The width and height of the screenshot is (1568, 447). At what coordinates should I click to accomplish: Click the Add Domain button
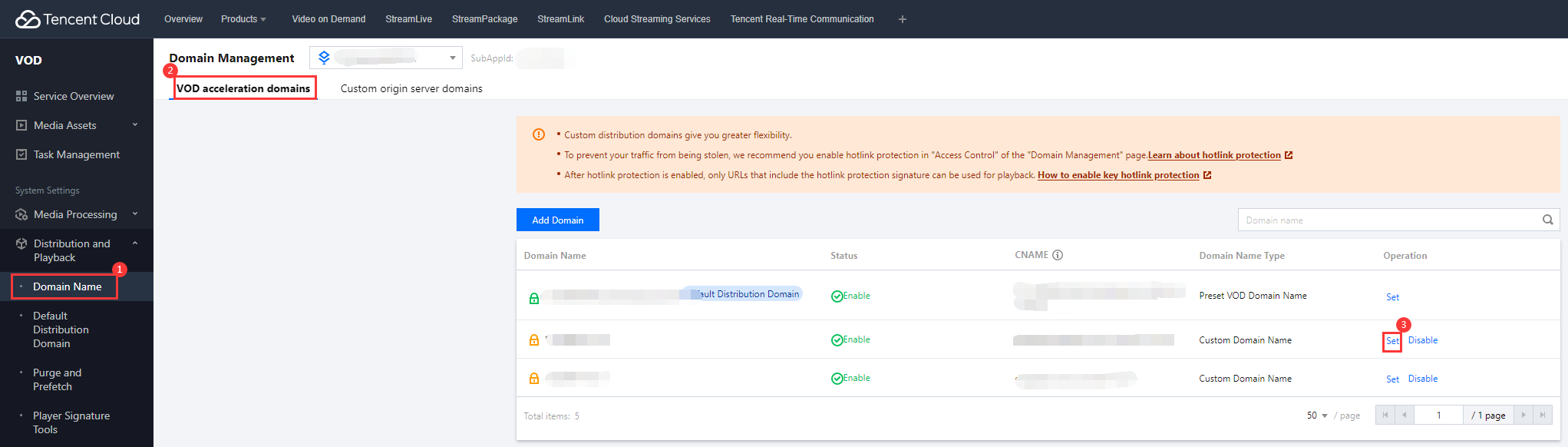(x=557, y=220)
